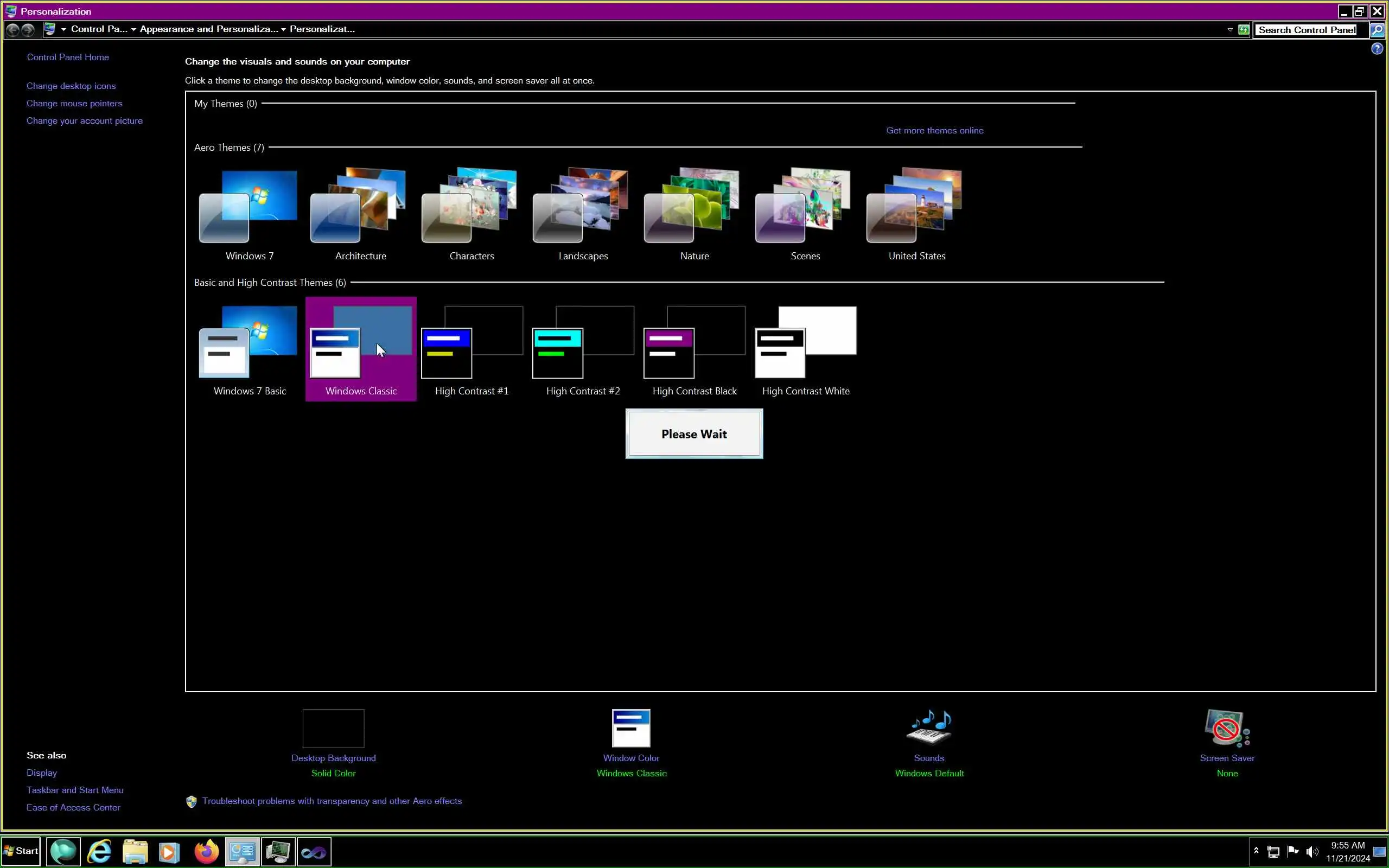Open the Desktop Background settings icon
Viewport: 1389px width, 868px height.
coord(333,729)
